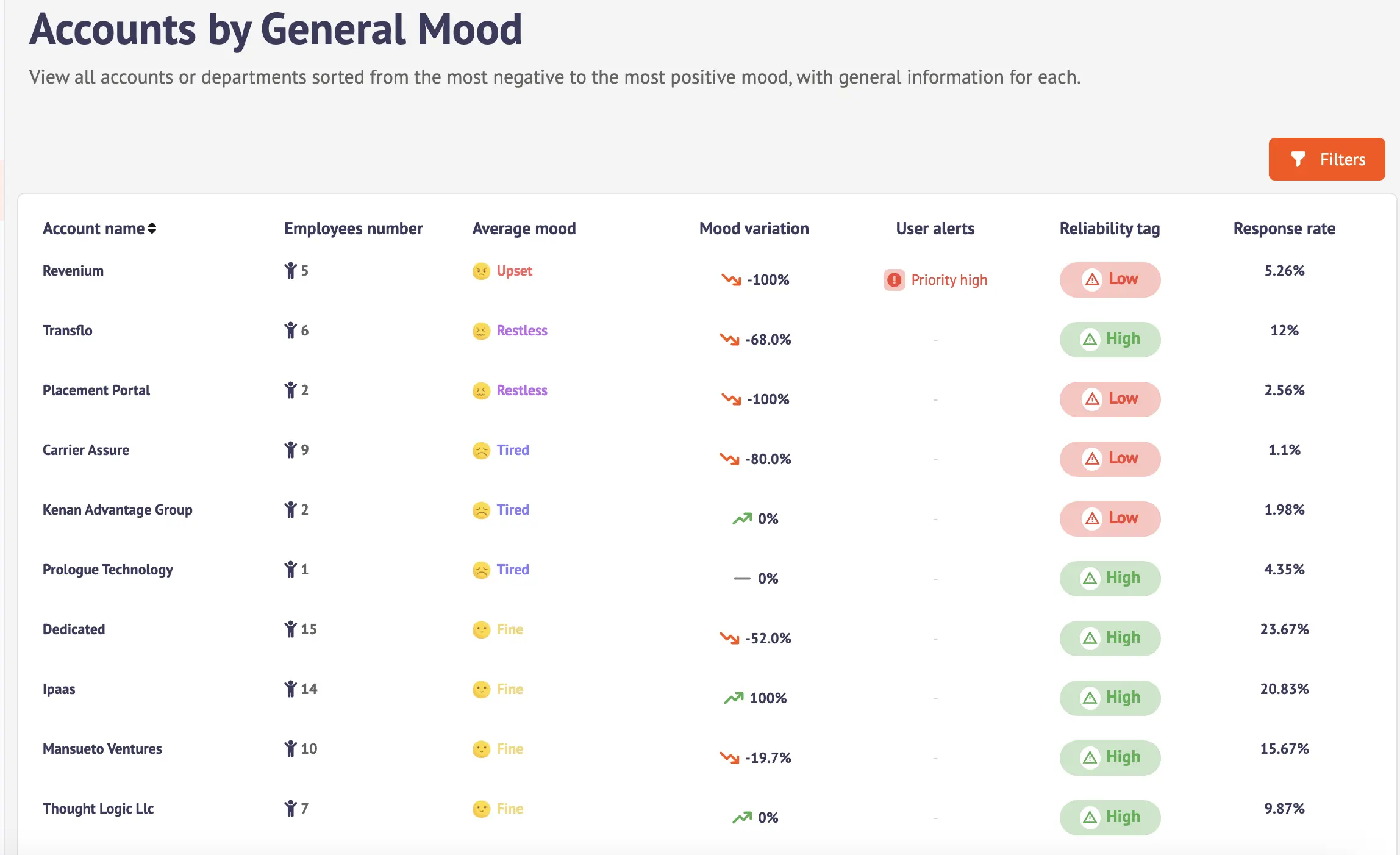Open the Kenan Advantage Group account
This screenshot has height=855, width=1400.
pos(117,510)
